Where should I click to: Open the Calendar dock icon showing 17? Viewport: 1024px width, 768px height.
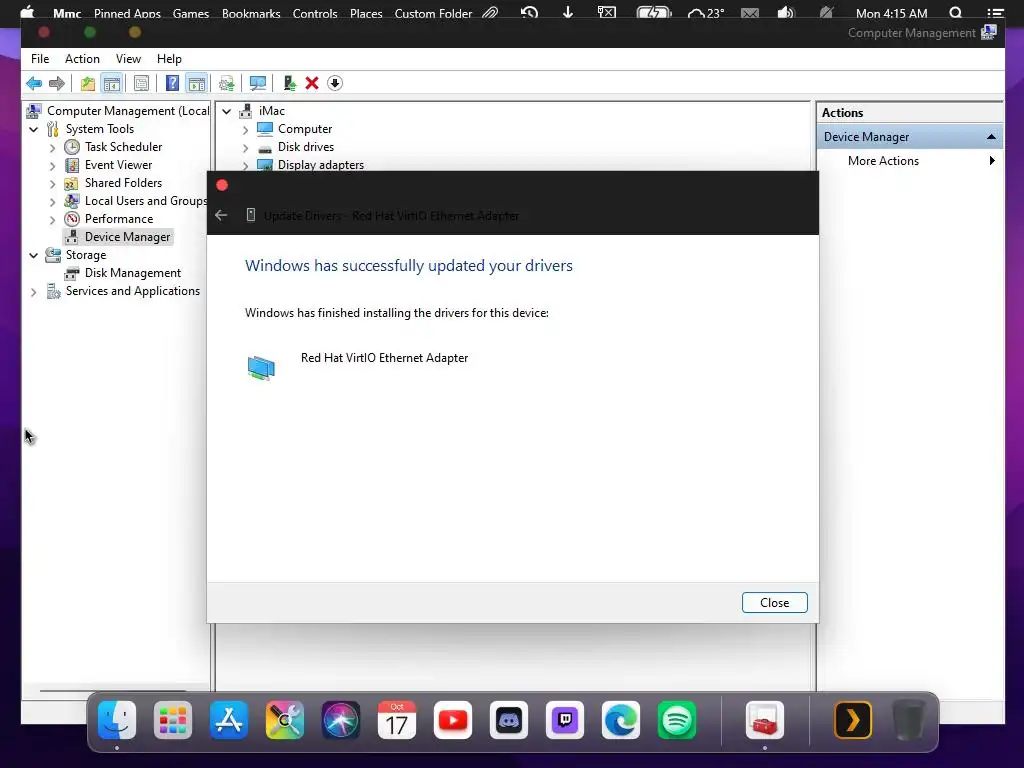pos(397,721)
